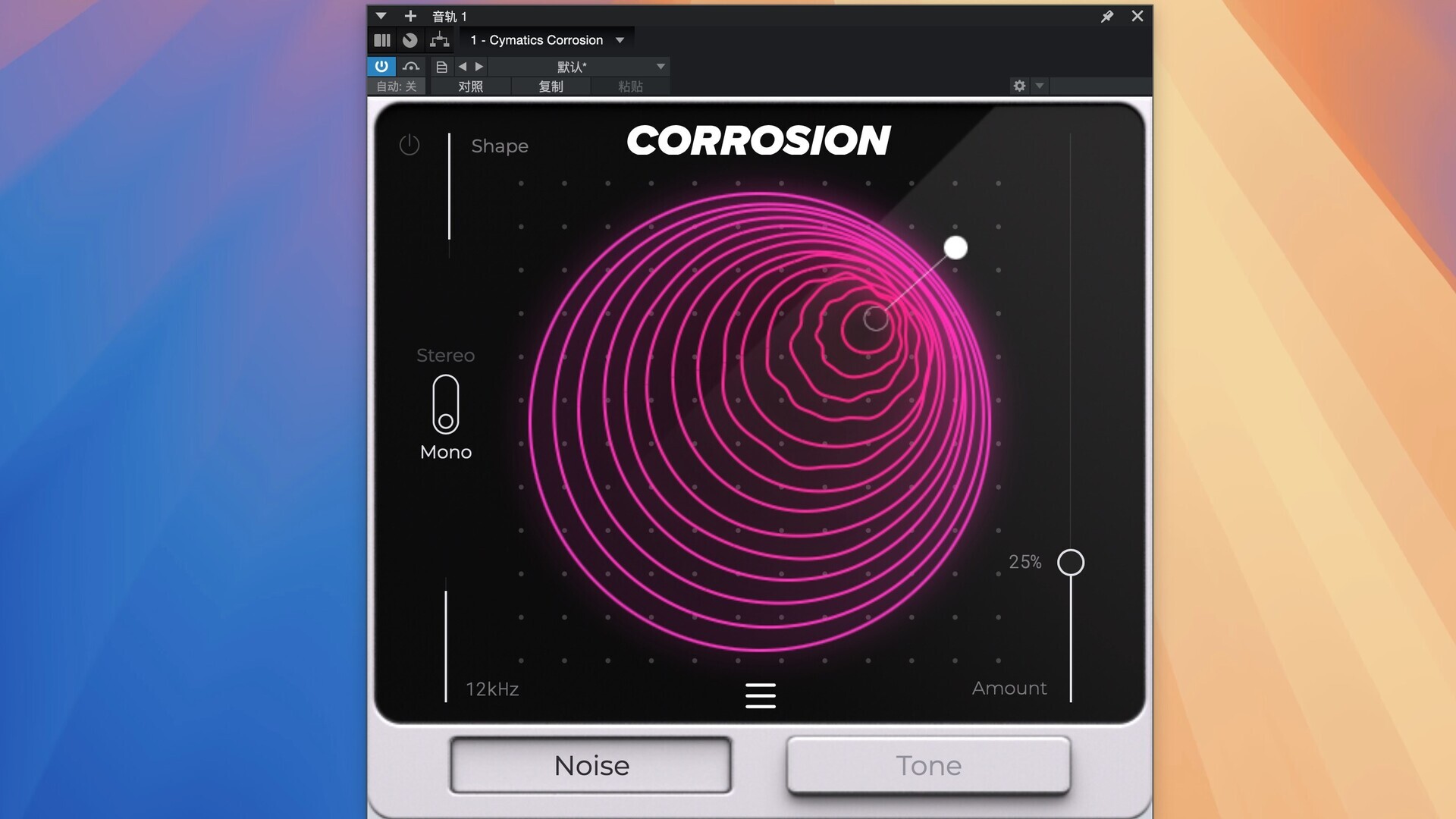
Task: Add a plugin with the plus icon
Action: (410, 16)
